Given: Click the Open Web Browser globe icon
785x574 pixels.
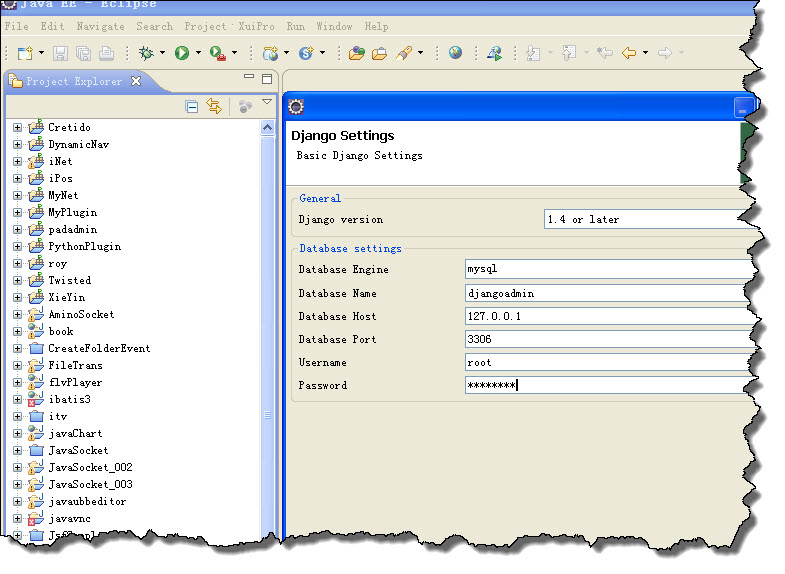Looking at the screenshot, I should click(x=456, y=53).
